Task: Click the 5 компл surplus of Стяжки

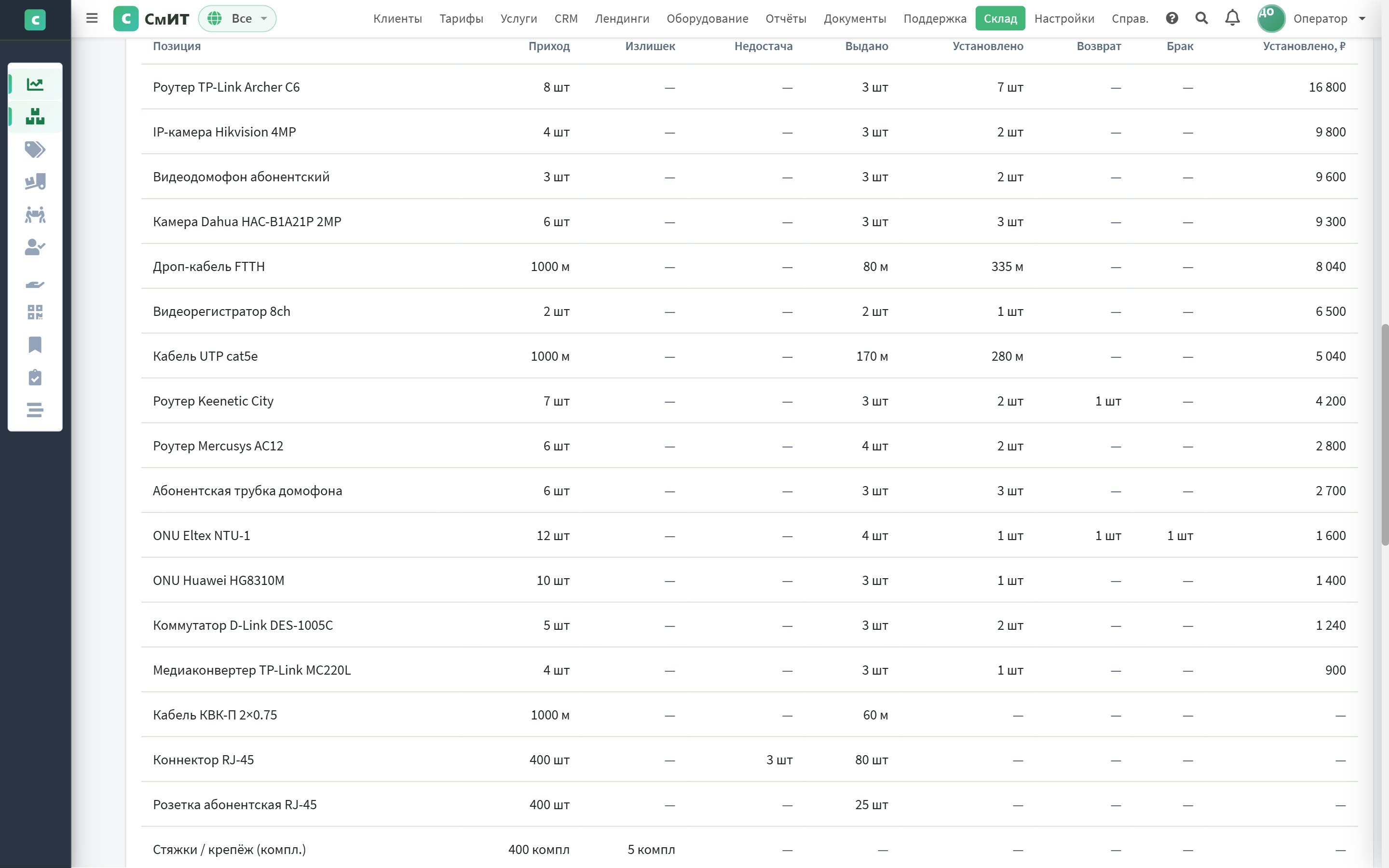Action: [x=651, y=850]
